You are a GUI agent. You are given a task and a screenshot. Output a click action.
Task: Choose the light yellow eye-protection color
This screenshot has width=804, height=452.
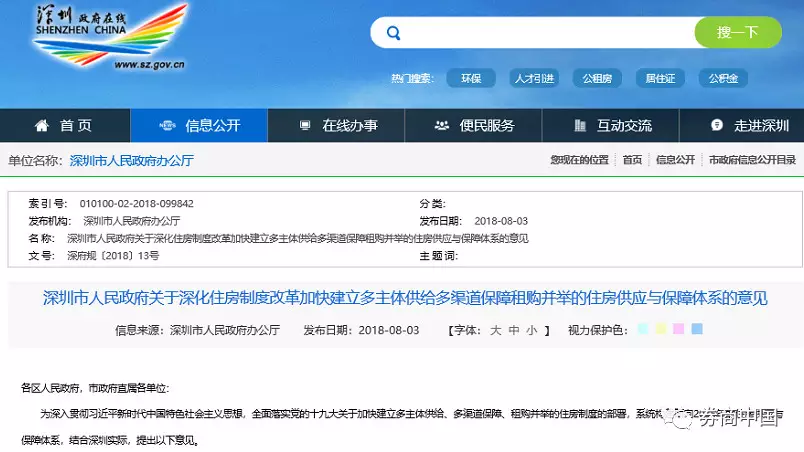coord(660,328)
